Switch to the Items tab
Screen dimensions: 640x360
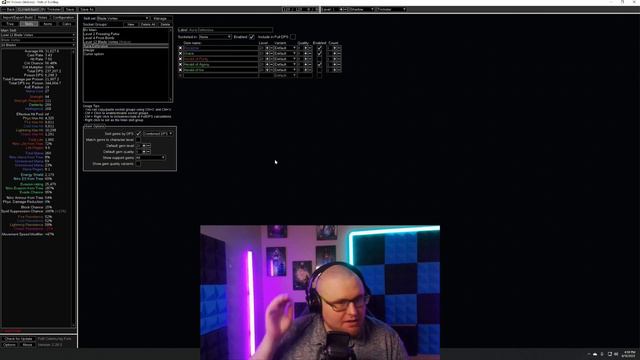click(48, 24)
